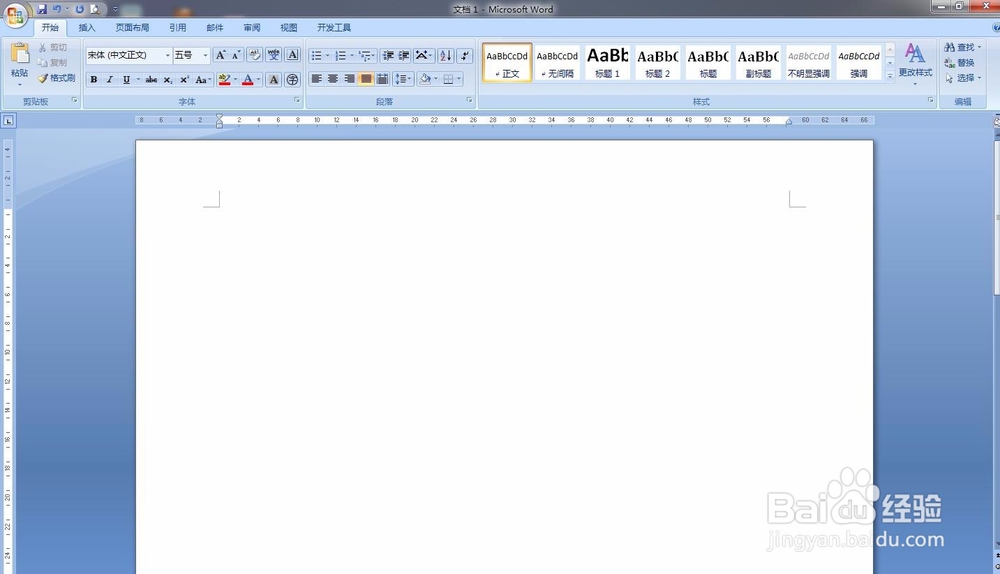1000x574 pixels.
Task: Toggle justified alignment
Action: 366,79
